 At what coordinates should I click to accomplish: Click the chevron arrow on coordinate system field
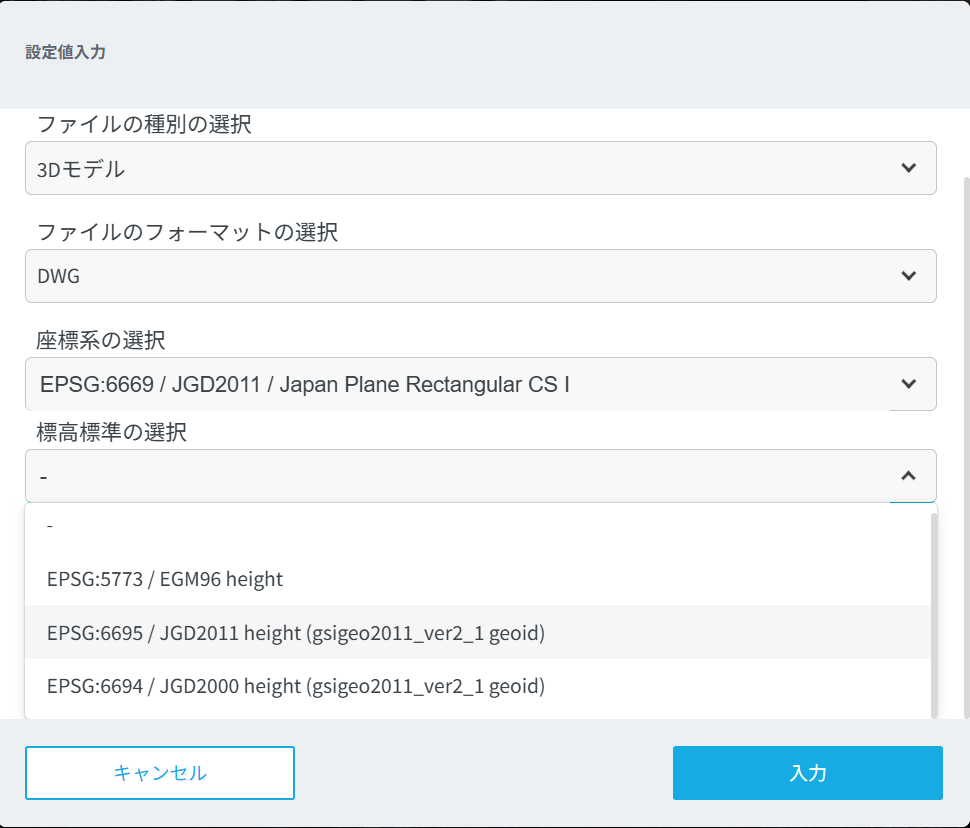(908, 384)
